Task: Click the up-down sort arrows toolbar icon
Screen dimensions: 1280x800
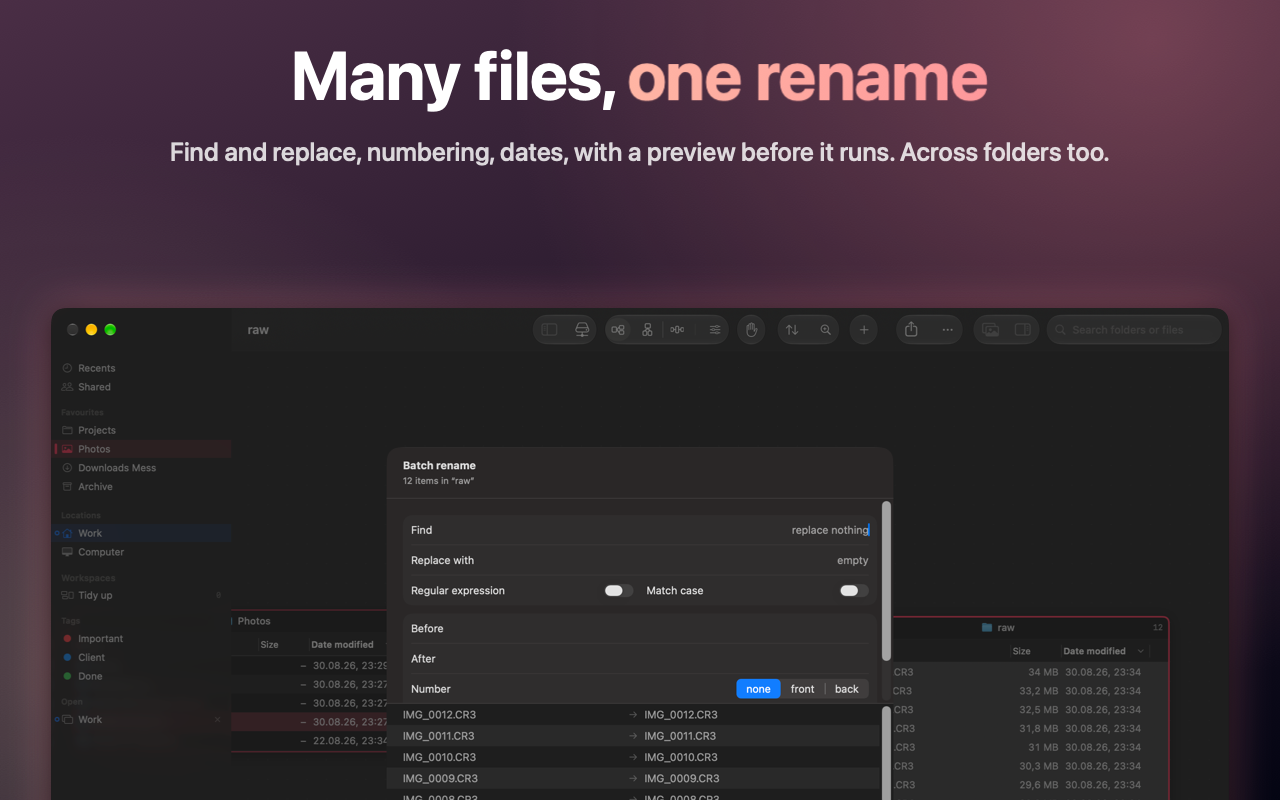Action: 792,330
